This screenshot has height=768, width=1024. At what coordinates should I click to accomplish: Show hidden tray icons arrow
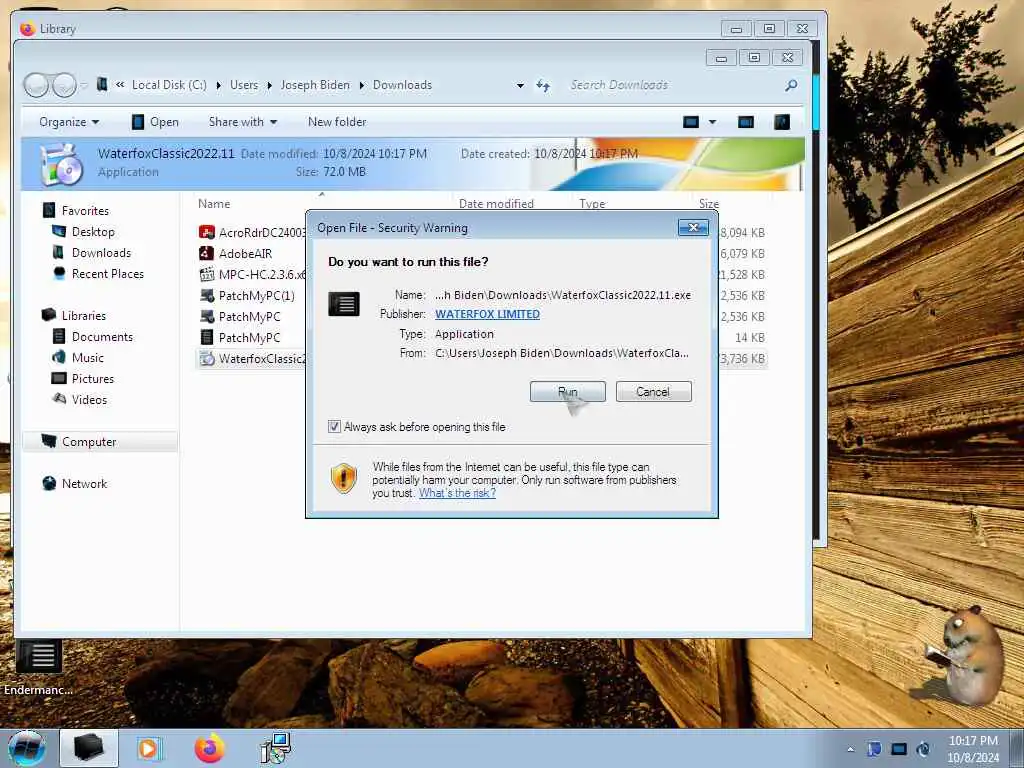[850, 749]
